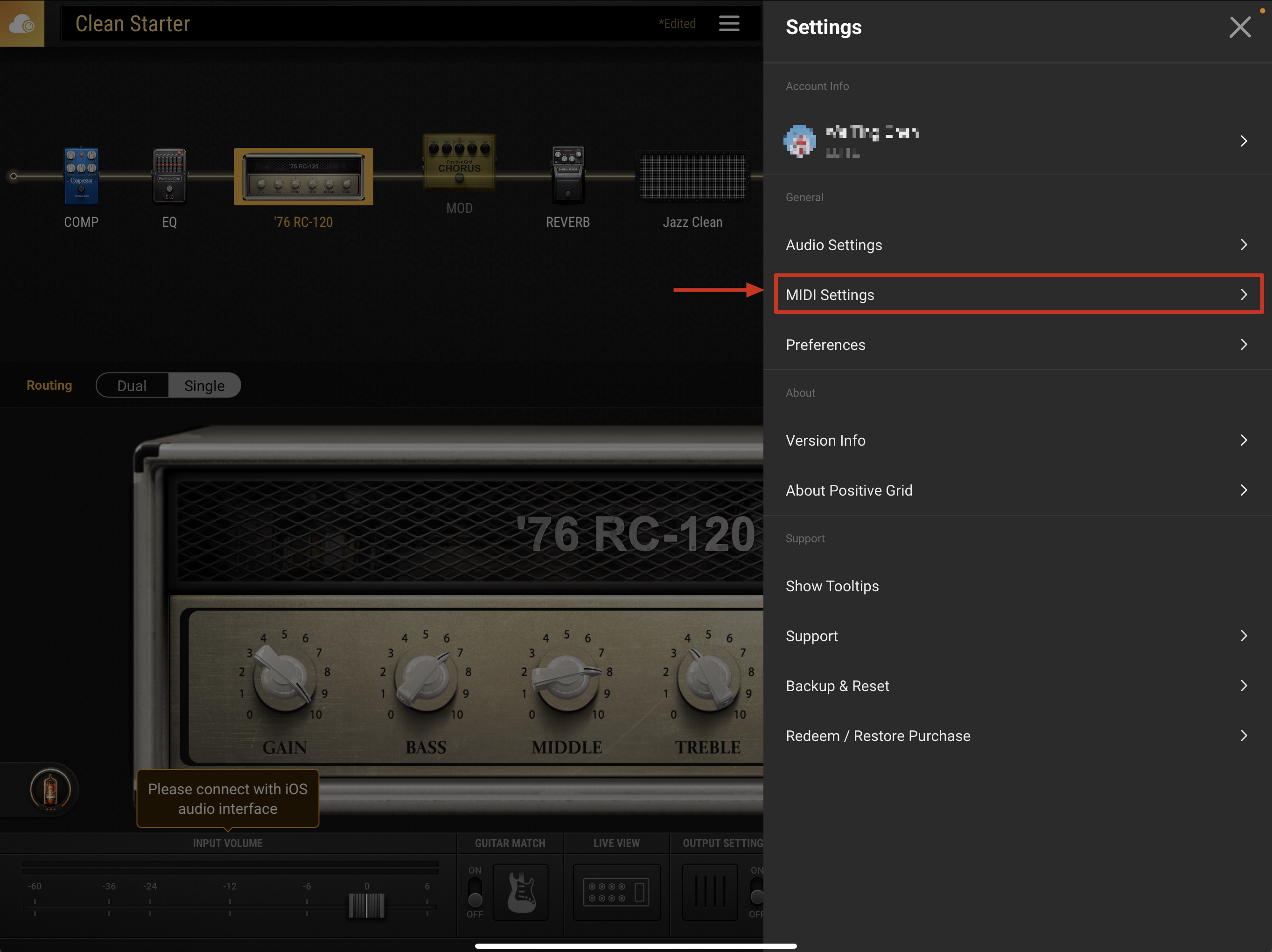Click the Clean Starter preset name

pyautogui.click(x=133, y=24)
